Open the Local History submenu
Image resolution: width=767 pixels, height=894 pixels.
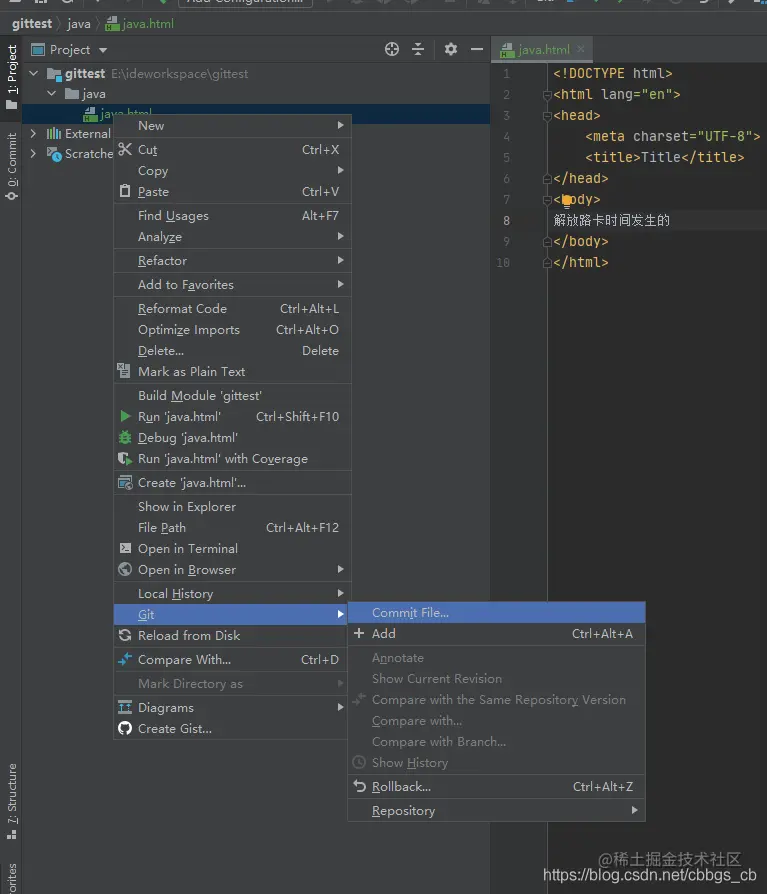(233, 594)
